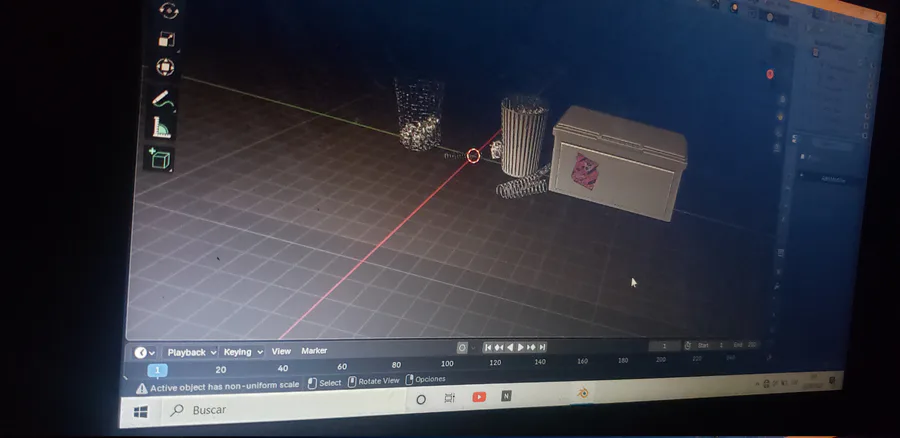The image size is (900, 438).
Task: Click the blue frame 1 playhead marker
Action: pos(157,370)
